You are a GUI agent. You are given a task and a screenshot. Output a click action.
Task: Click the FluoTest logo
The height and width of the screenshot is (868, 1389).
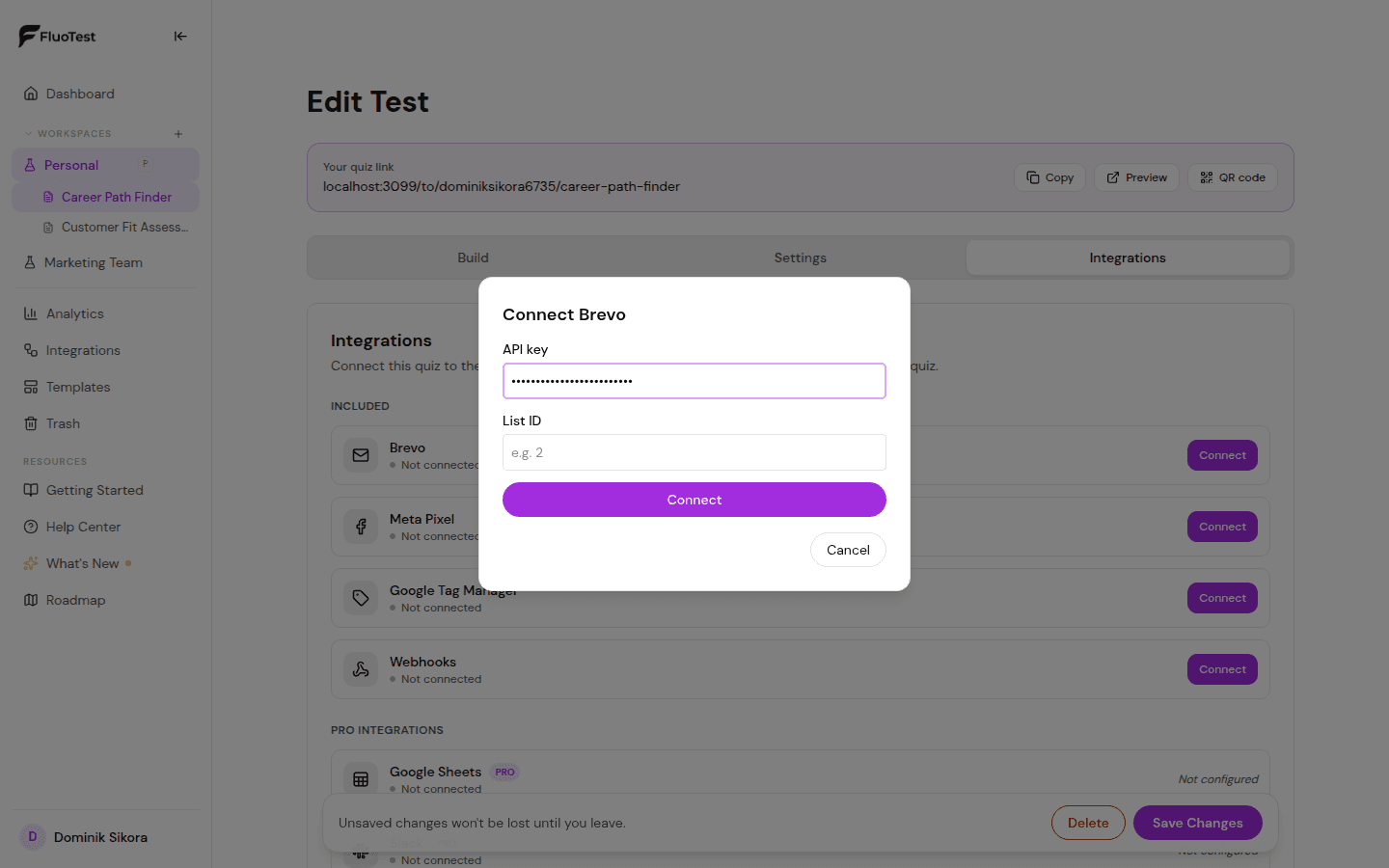pyautogui.click(x=58, y=37)
